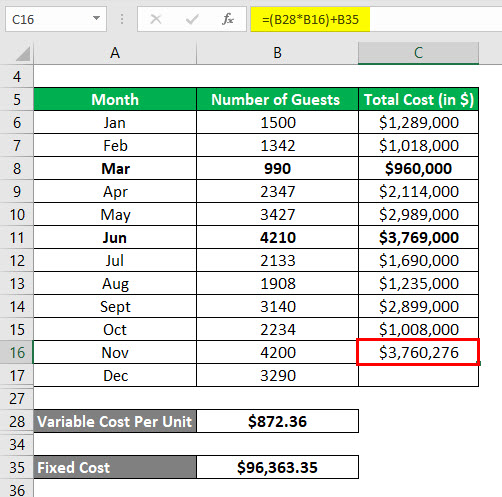Select the cell showing $3,760,276

tap(418, 352)
